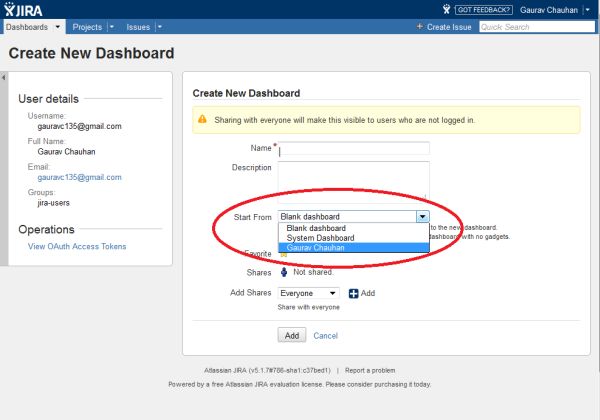Open the Add Shares Everyone dropdown
Image resolution: width=600 pixels, height=420 pixels.
coord(308,293)
